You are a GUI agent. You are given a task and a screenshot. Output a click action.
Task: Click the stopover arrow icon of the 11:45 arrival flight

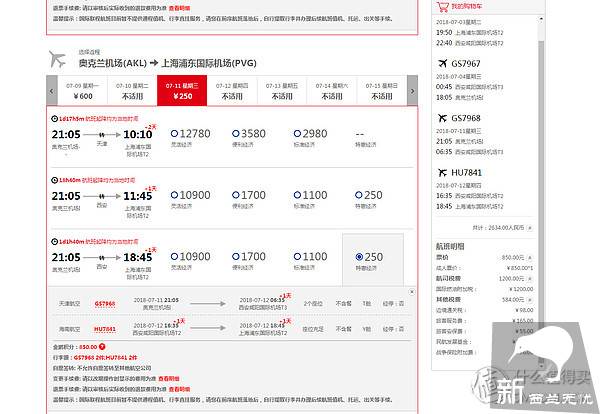102,196
